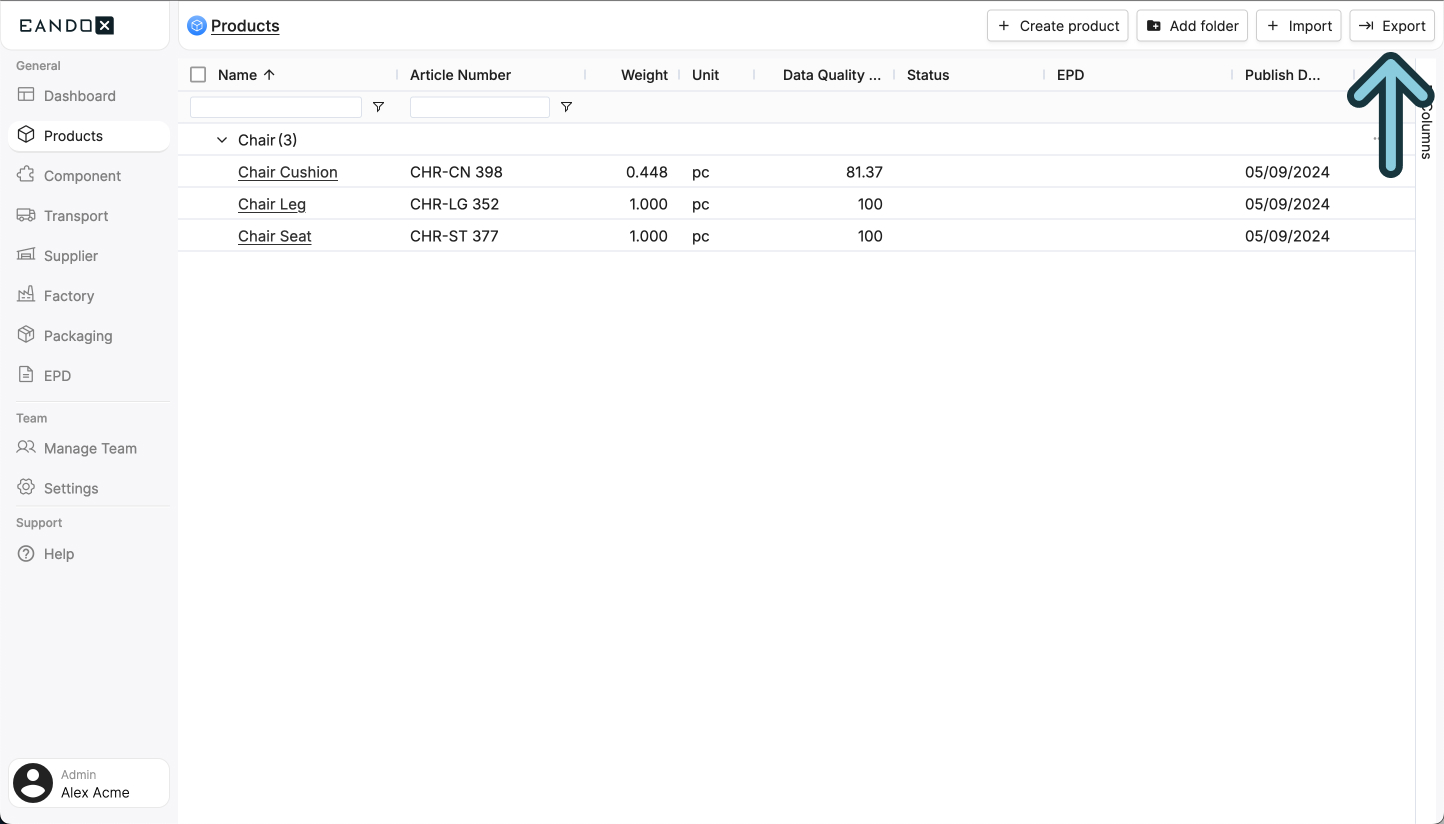The width and height of the screenshot is (1444, 824).
Task: Open the Dashboard from the sidebar
Action: [x=79, y=95]
